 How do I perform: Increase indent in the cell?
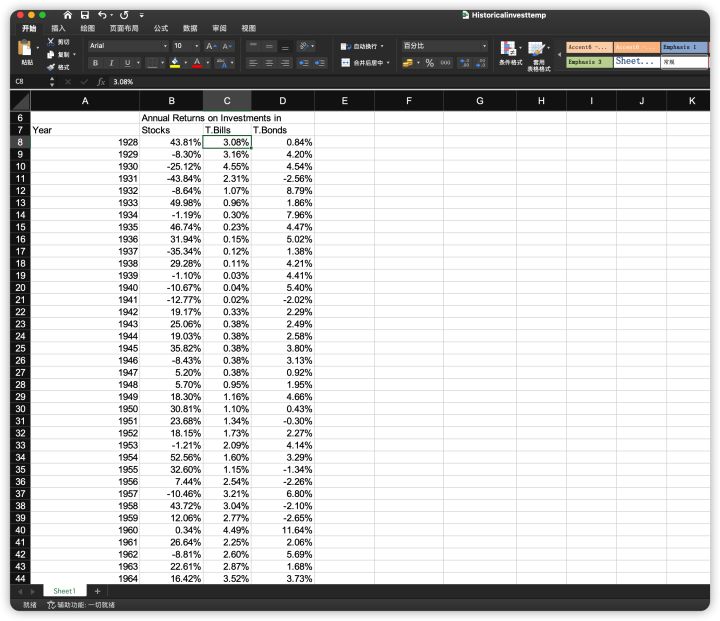pos(320,63)
